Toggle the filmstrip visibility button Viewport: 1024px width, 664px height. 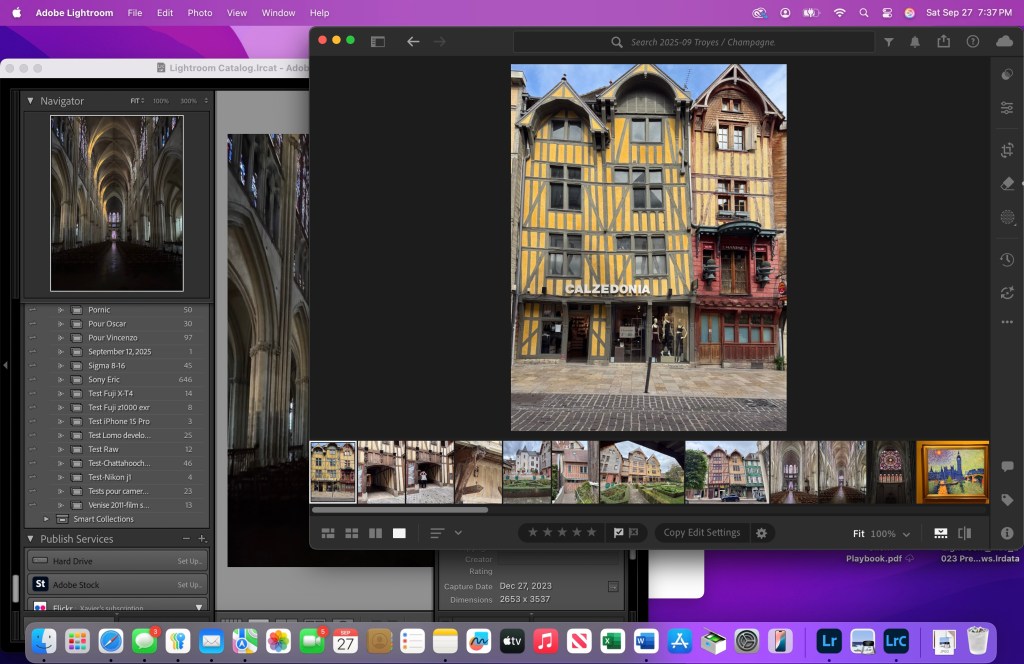940,533
